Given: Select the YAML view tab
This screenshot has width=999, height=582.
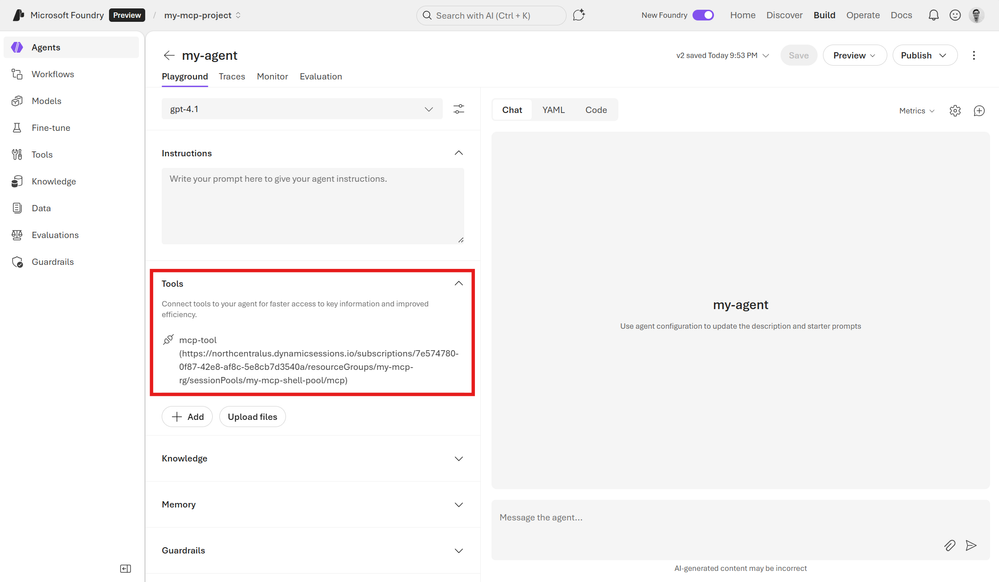Looking at the screenshot, I should coord(554,110).
